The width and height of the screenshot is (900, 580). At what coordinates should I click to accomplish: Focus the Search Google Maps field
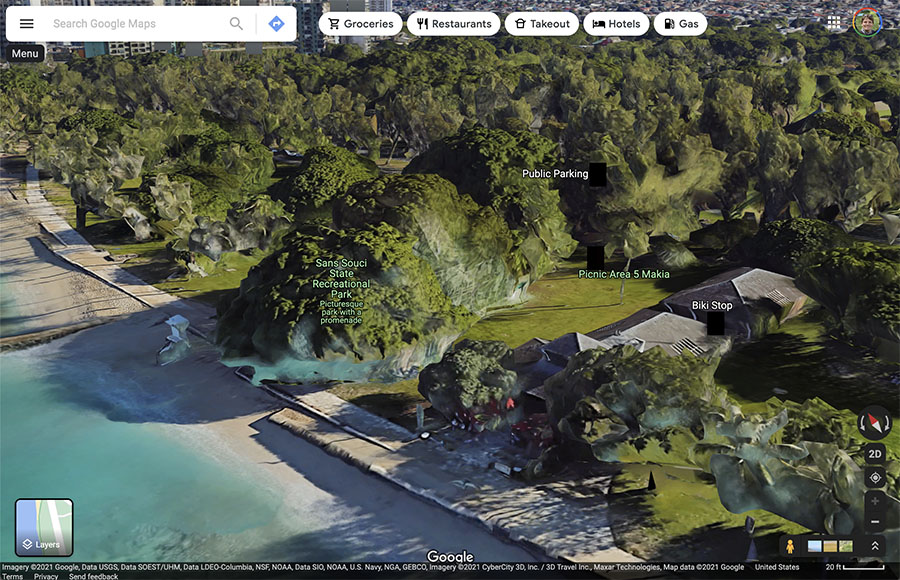(x=135, y=24)
